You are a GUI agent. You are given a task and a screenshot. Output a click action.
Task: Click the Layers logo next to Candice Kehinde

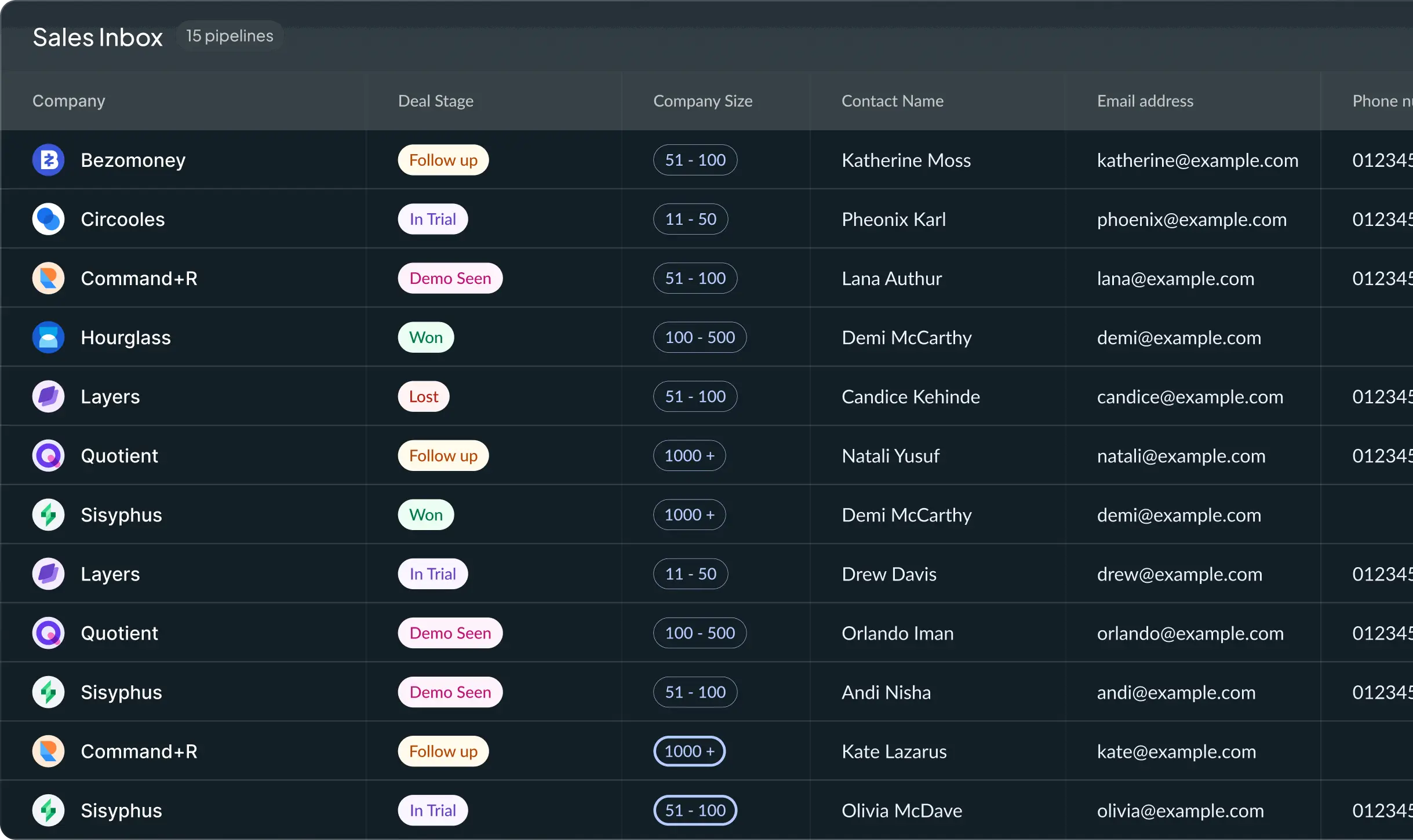click(48, 396)
